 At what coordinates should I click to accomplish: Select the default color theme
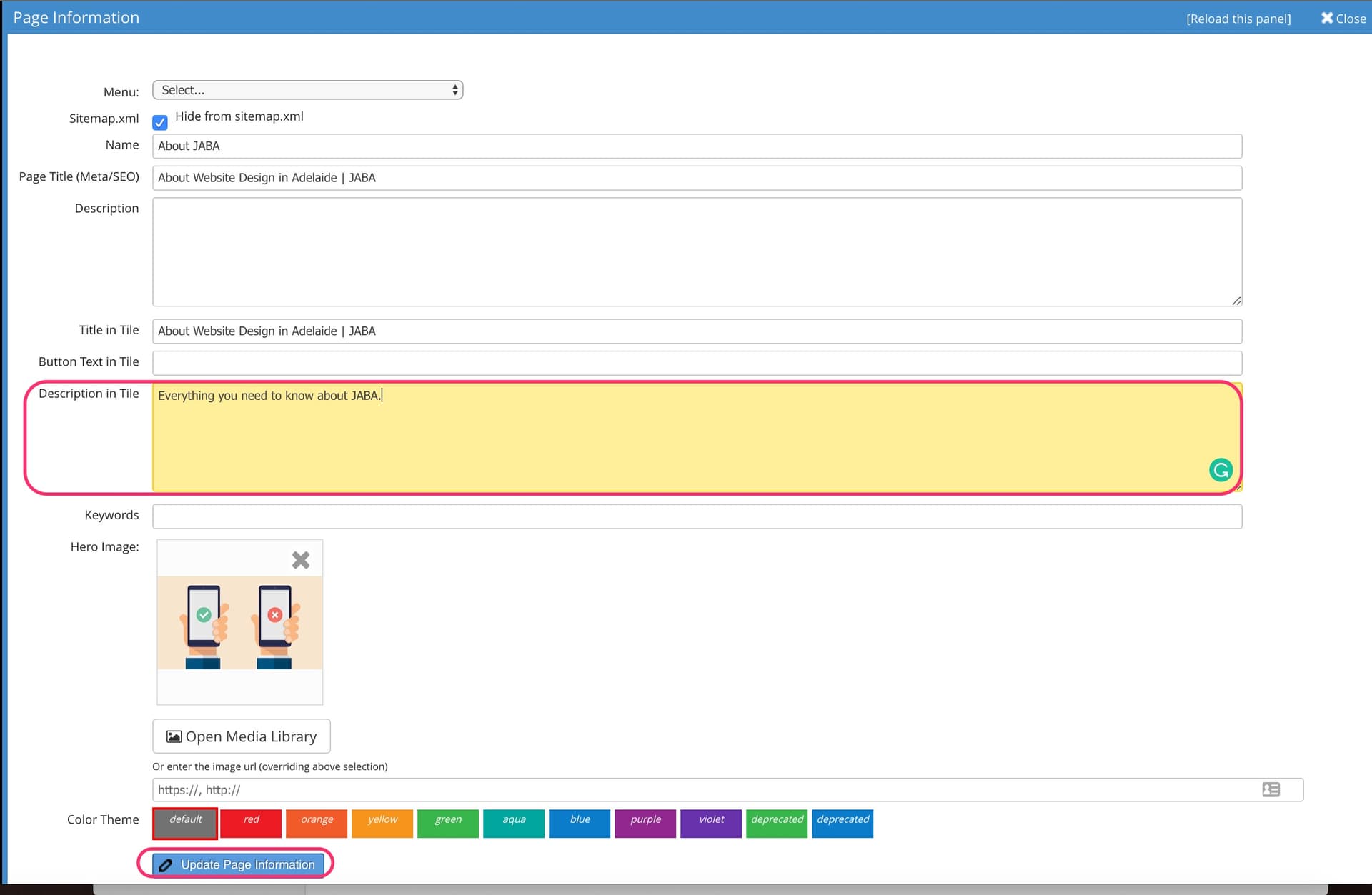[185, 824]
